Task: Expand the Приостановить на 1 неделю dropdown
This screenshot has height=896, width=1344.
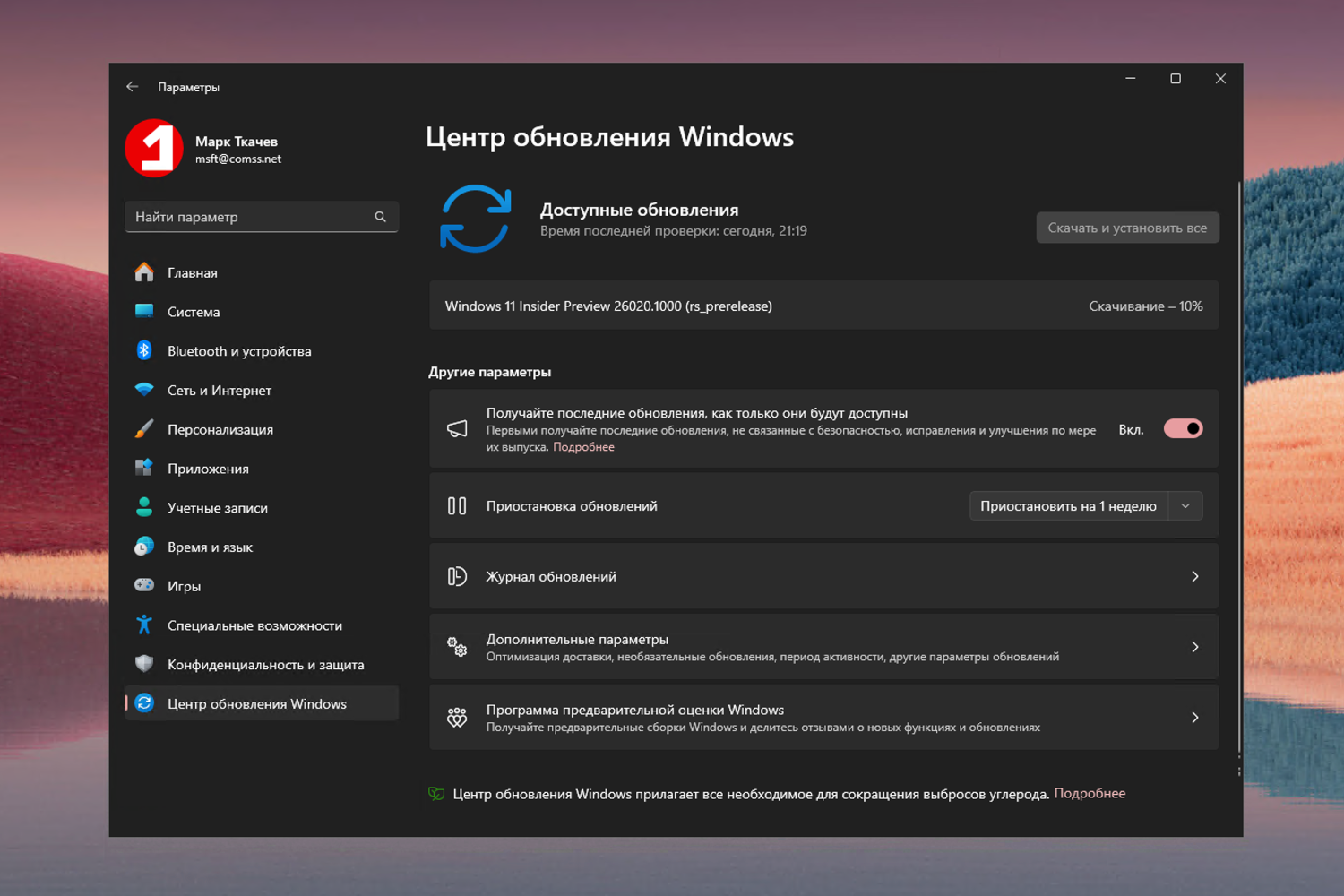Action: coord(1185,505)
